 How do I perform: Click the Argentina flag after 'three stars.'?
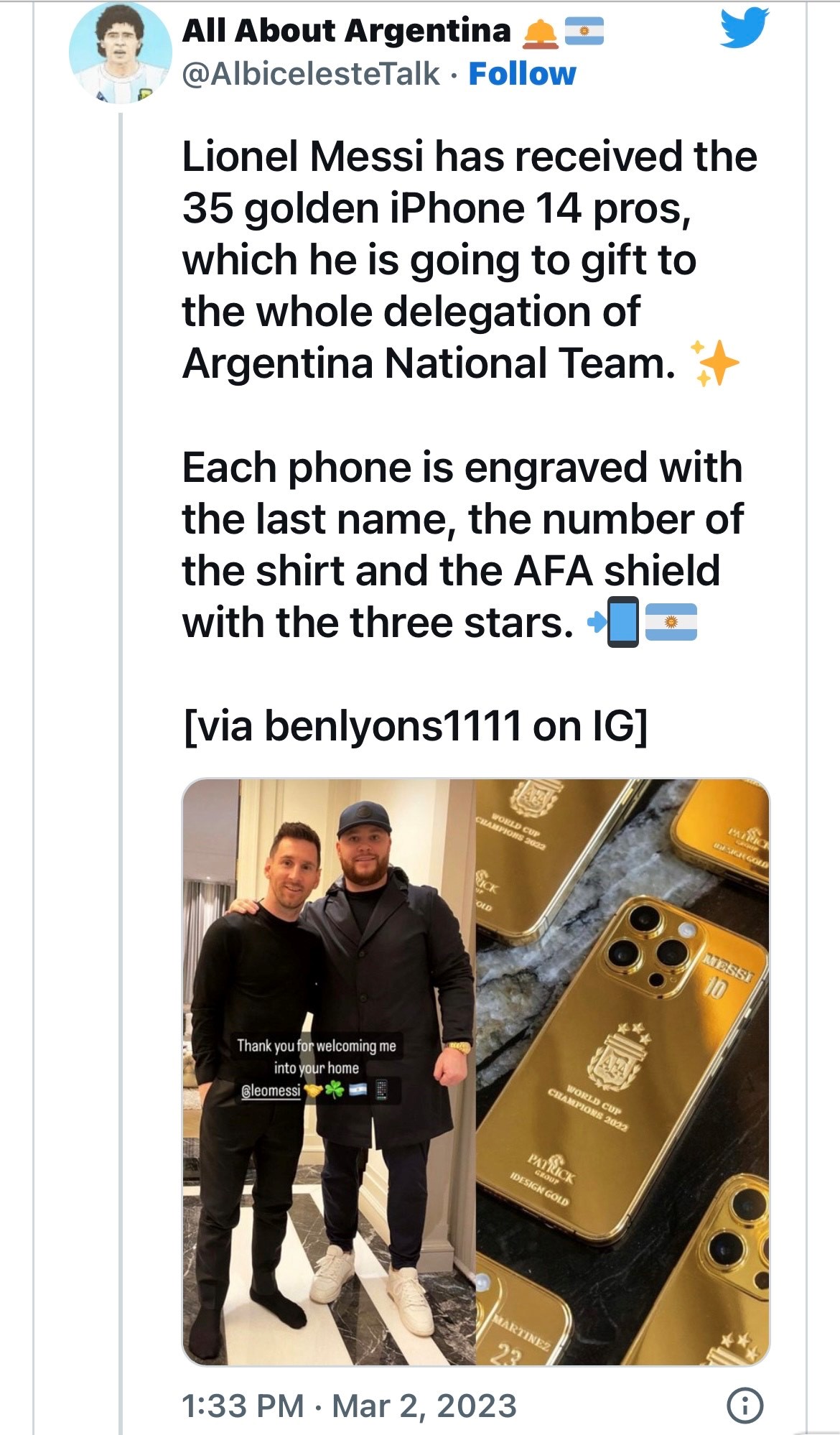671,622
